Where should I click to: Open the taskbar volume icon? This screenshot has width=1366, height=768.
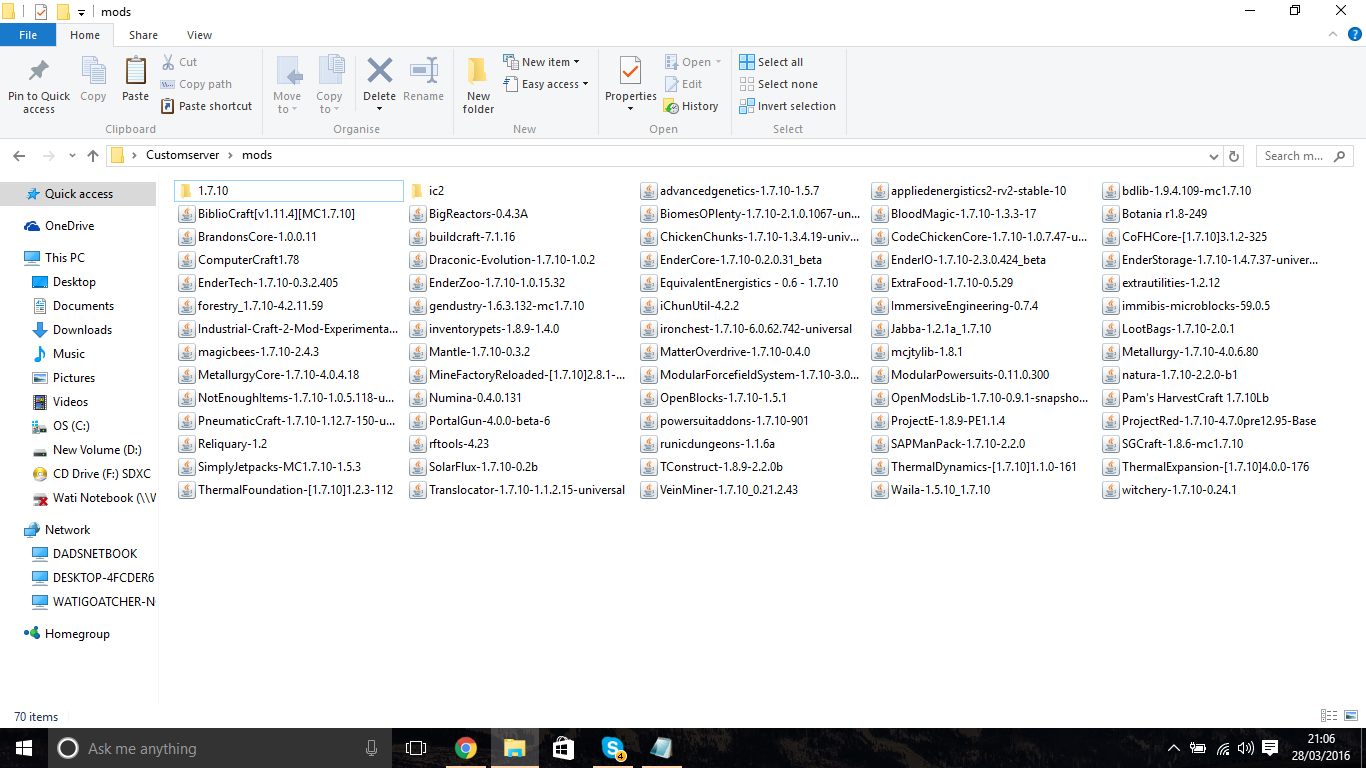coord(1245,748)
